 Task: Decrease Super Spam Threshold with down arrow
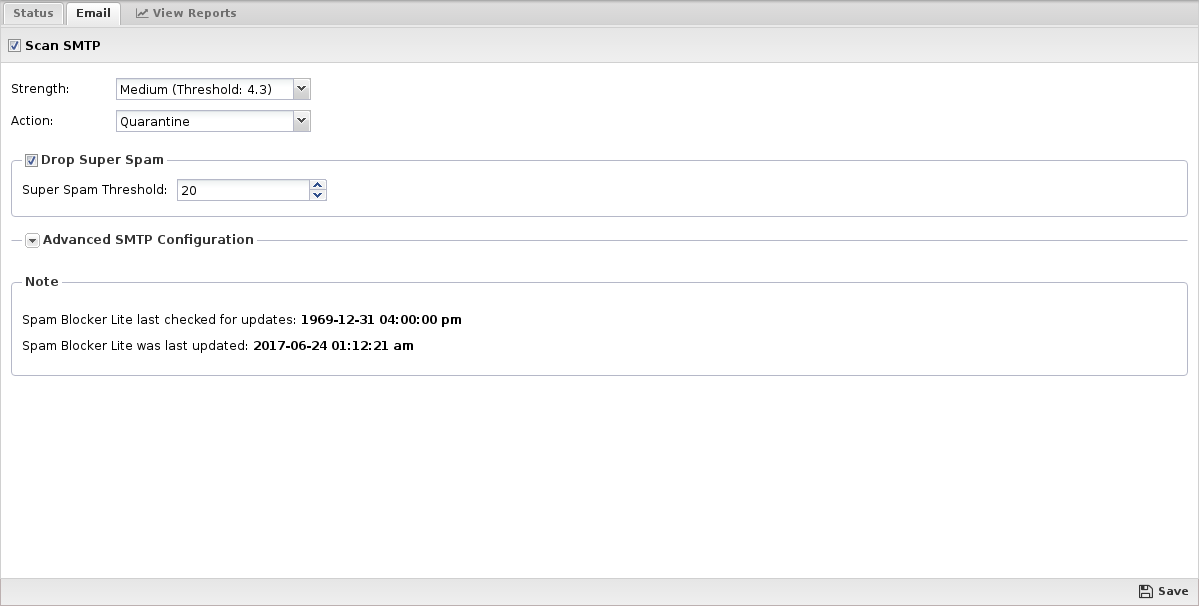(x=317, y=196)
